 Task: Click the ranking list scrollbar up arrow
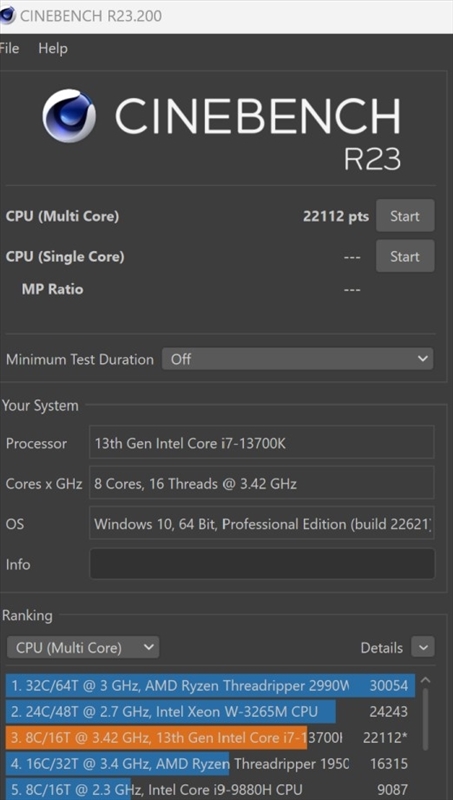point(426,680)
